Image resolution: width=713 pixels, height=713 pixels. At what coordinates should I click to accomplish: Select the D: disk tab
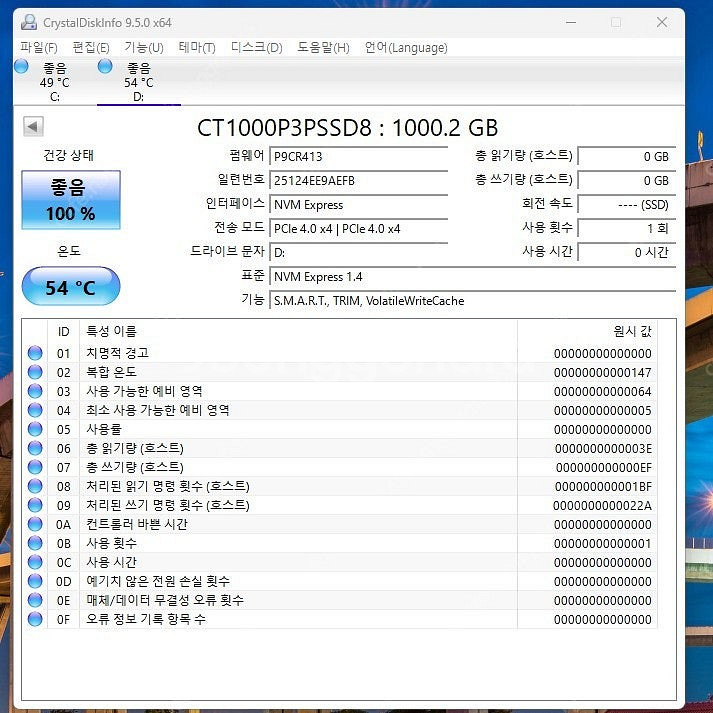coord(138,82)
